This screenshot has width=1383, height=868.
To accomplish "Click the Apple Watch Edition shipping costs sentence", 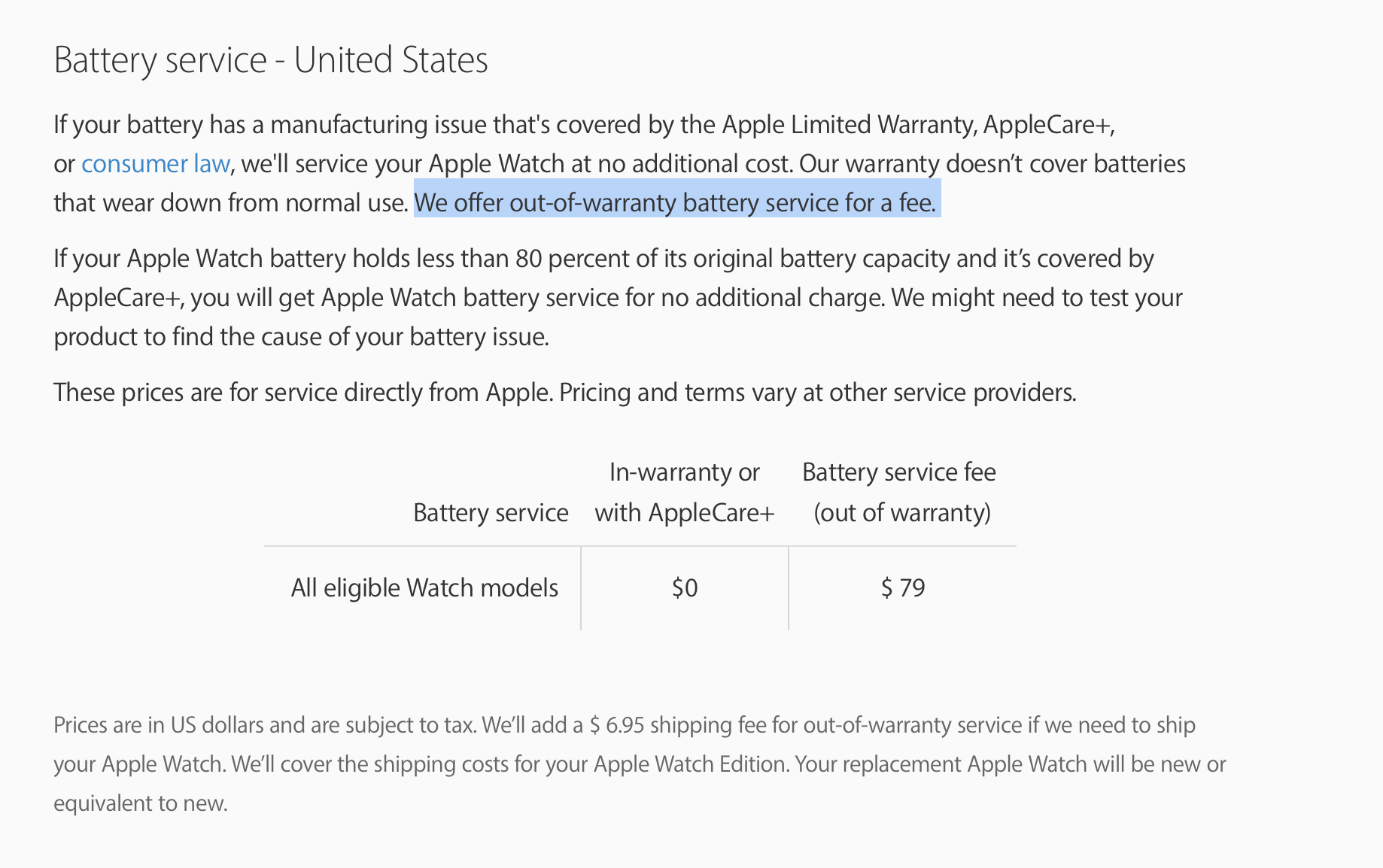I will point(509,764).
